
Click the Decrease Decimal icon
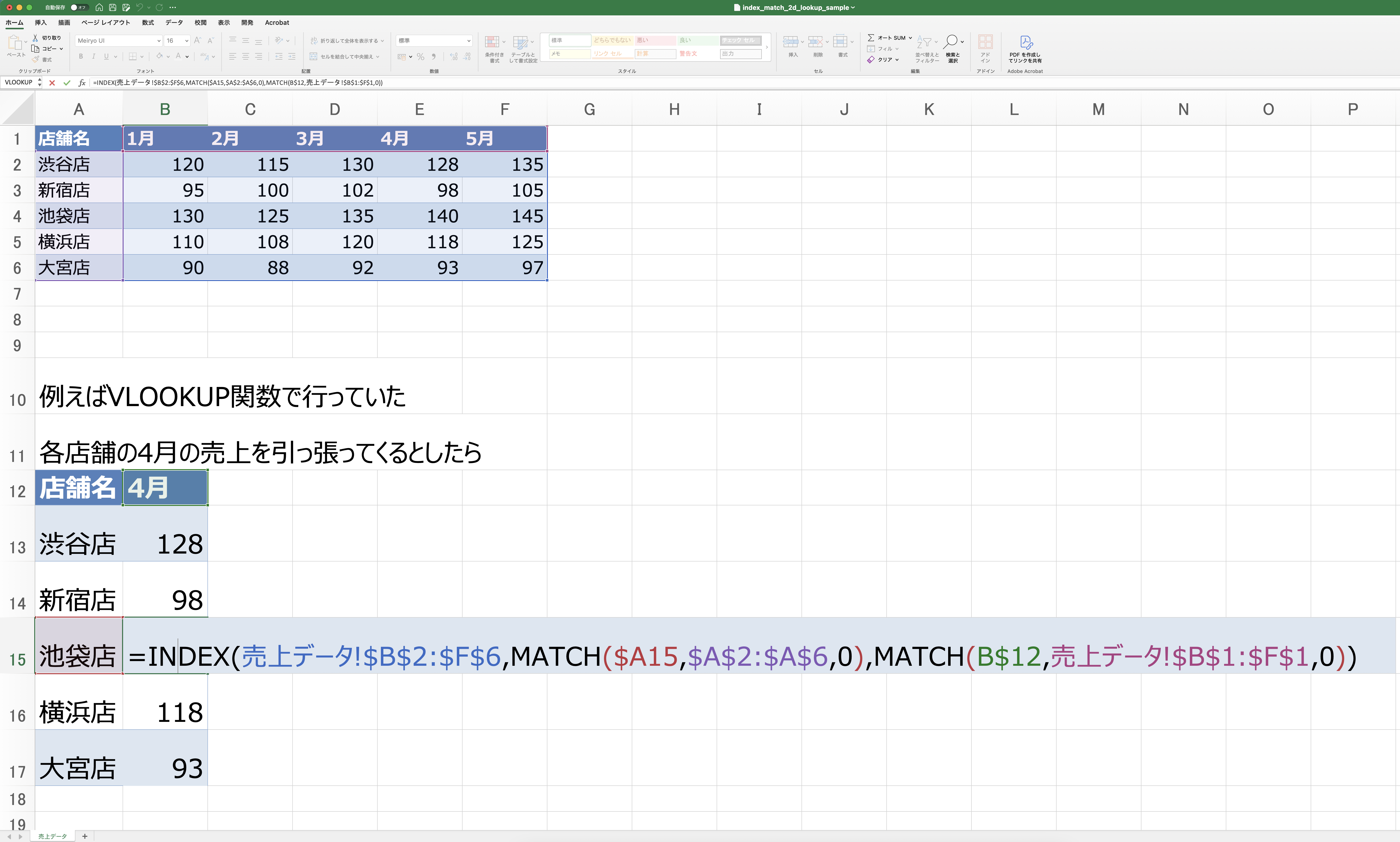[x=467, y=57]
